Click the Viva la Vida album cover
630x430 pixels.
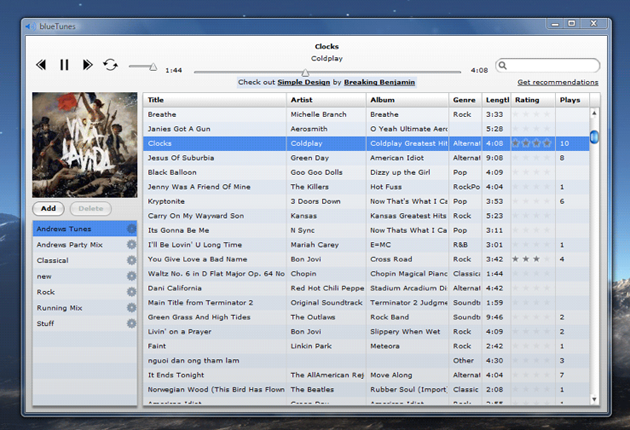click(85, 144)
